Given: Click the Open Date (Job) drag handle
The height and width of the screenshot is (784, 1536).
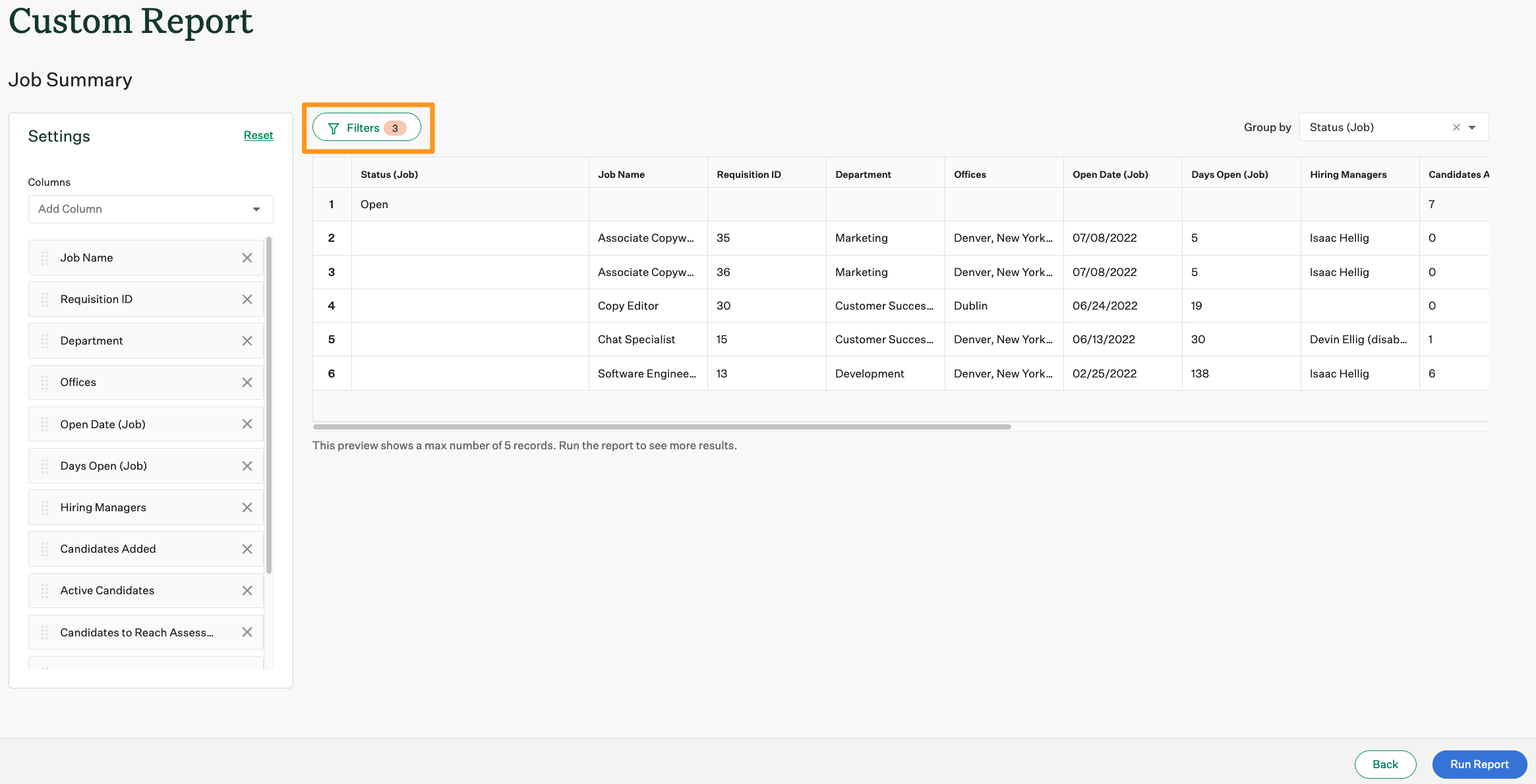Looking at the screenshot, I should (x=45, y=424).
